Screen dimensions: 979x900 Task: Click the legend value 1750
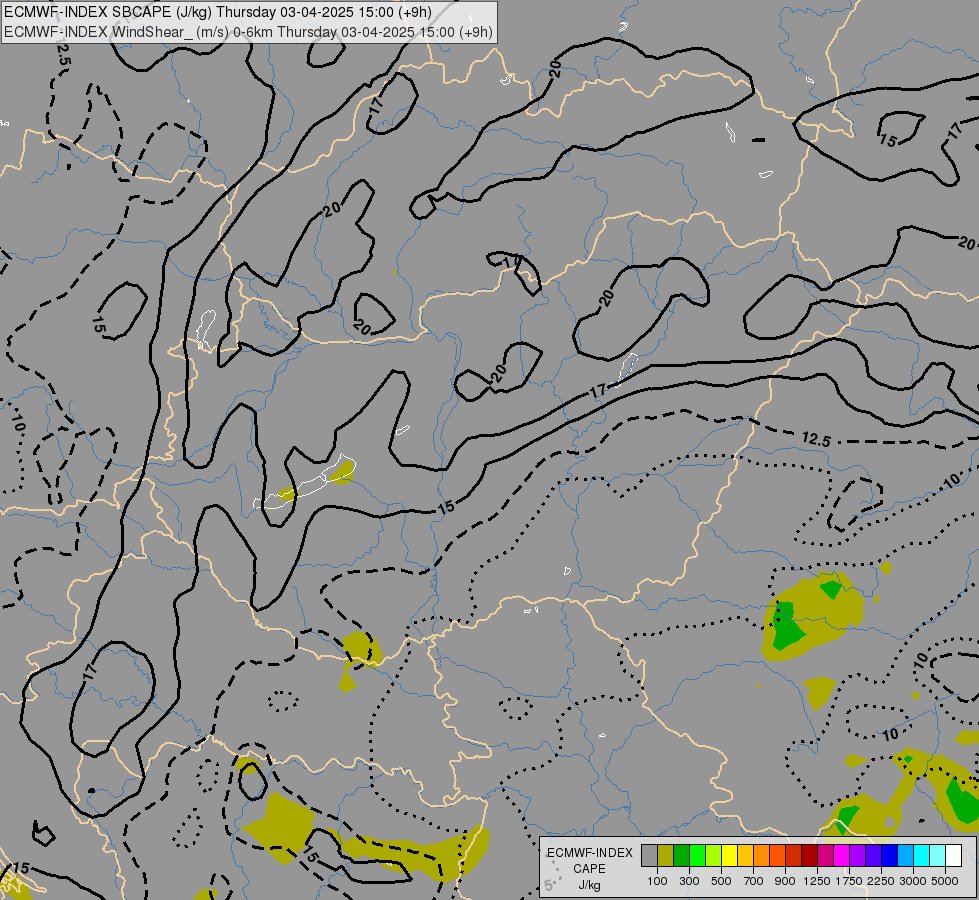pyautogui.click(x=849, y=881)
